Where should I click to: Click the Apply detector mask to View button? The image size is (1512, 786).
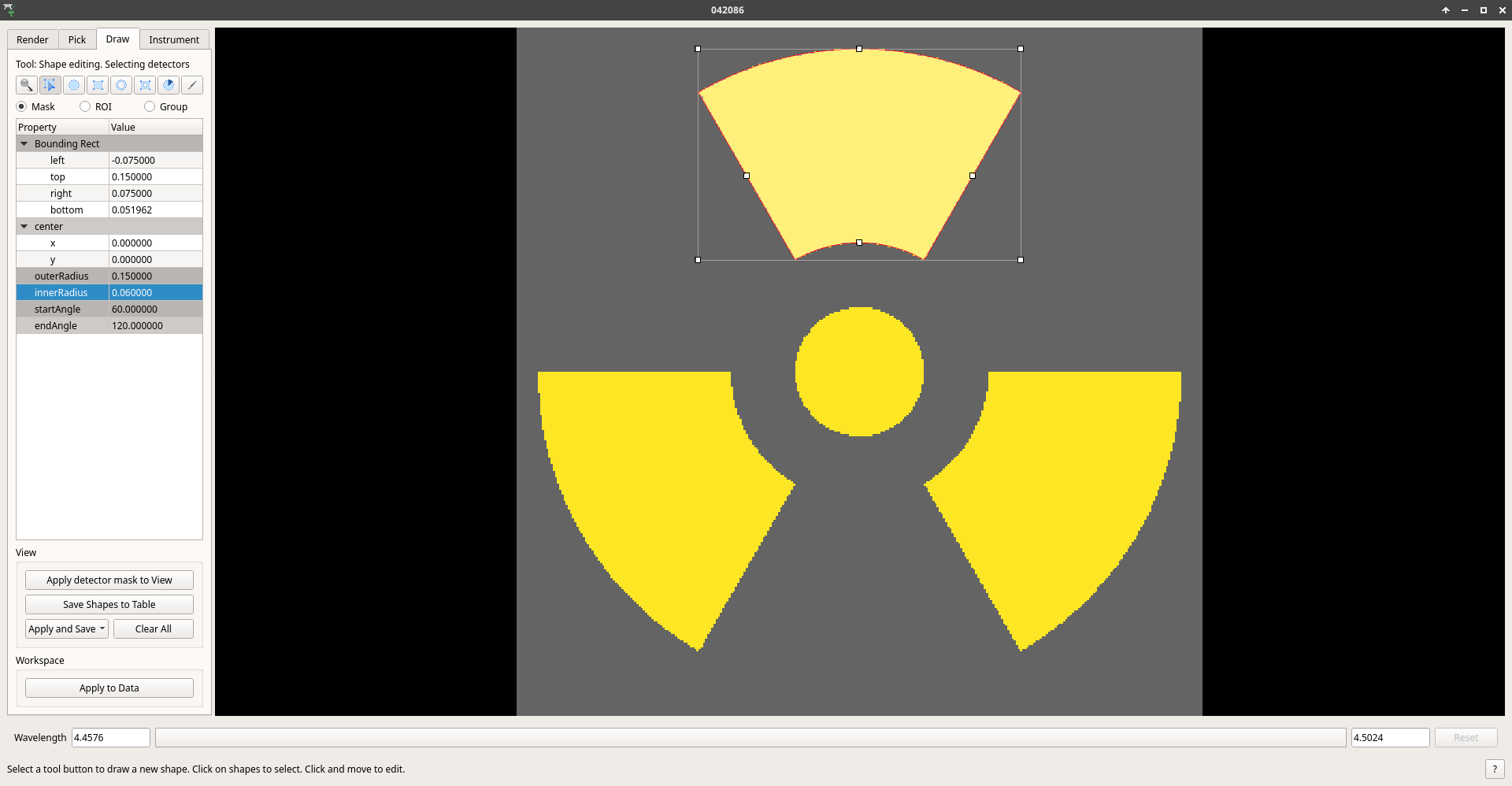tap(109, 580)
